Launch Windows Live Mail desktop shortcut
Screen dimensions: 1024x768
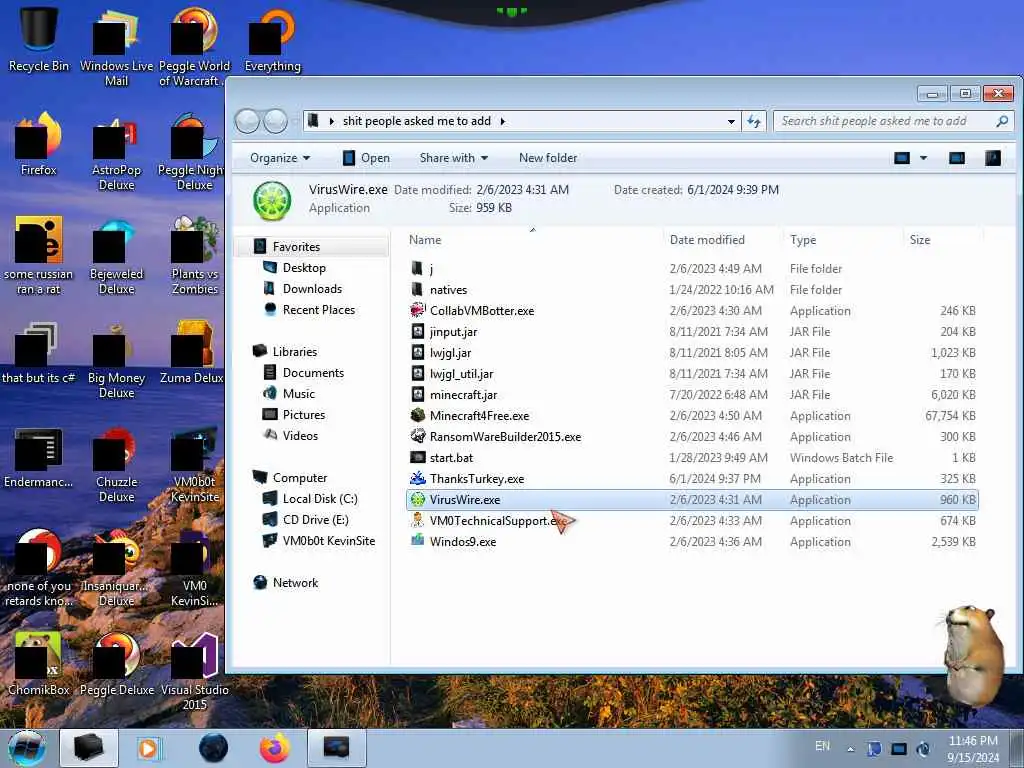pos(116,47)
